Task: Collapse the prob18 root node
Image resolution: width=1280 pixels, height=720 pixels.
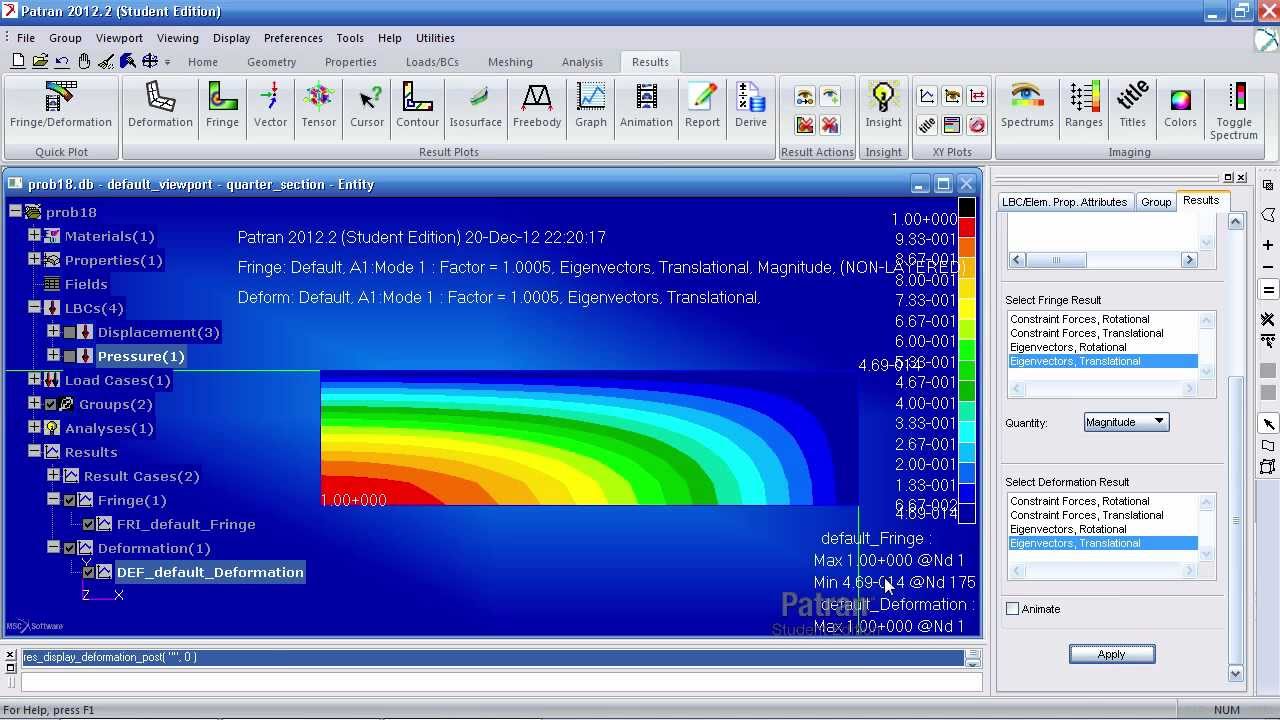Action: [x=15, y=211]
